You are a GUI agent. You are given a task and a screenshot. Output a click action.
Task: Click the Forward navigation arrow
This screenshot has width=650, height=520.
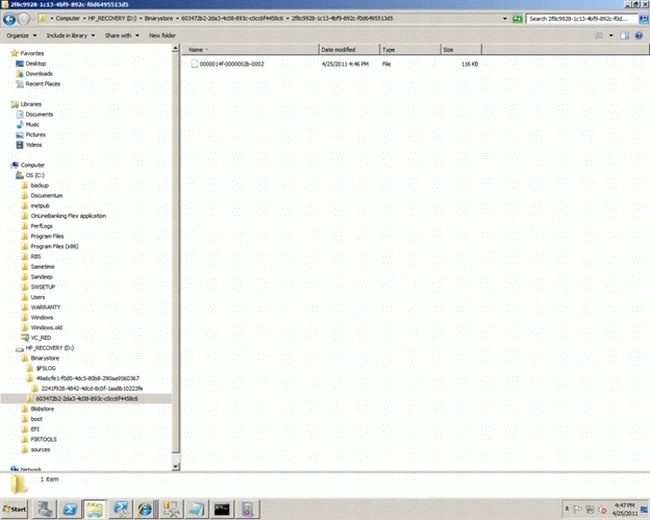(23, 19)
